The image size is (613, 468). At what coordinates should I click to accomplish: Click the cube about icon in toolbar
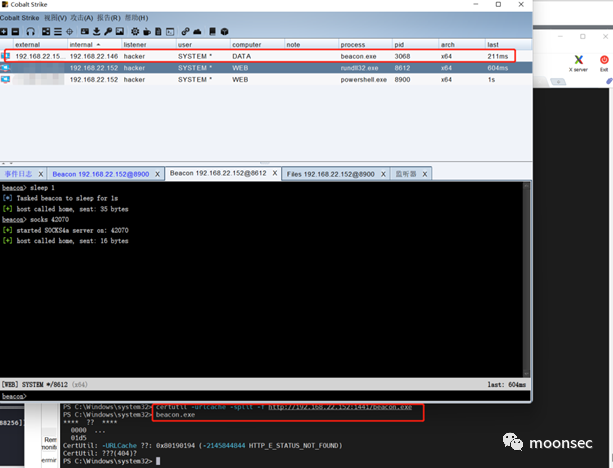click(224, 32)
